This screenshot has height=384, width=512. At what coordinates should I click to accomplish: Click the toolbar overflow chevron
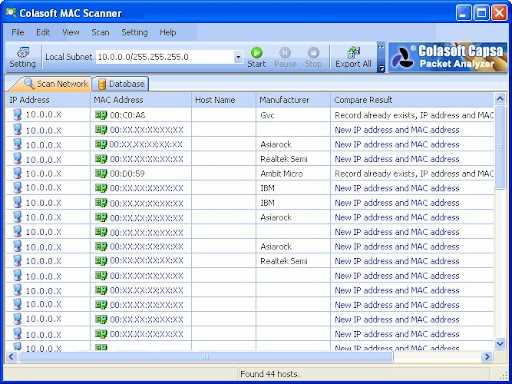pyautogui.click(x=381, y=57)
